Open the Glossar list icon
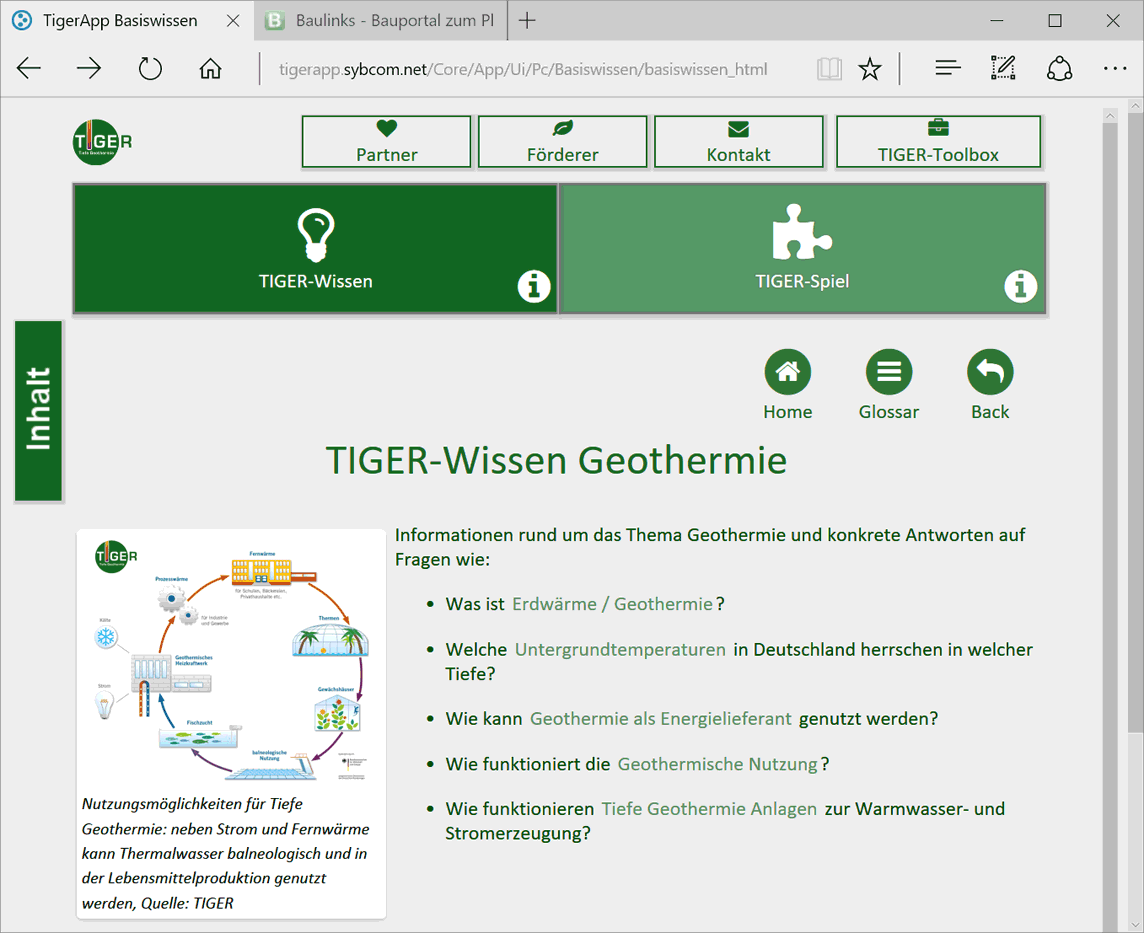This screenshot has width=1144, height=933. pos(889,372)
